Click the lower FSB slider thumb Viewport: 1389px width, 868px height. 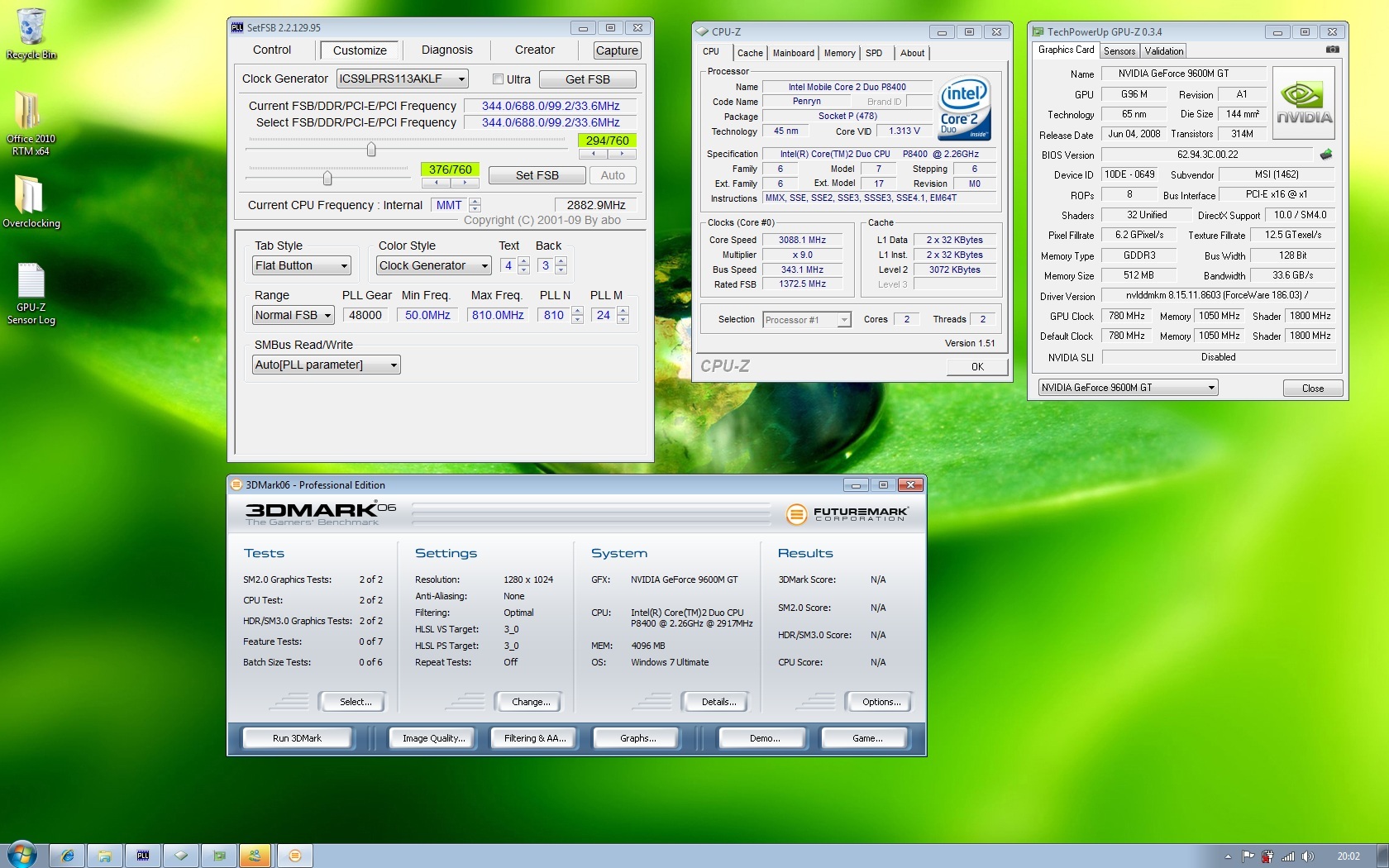(327, 178)
